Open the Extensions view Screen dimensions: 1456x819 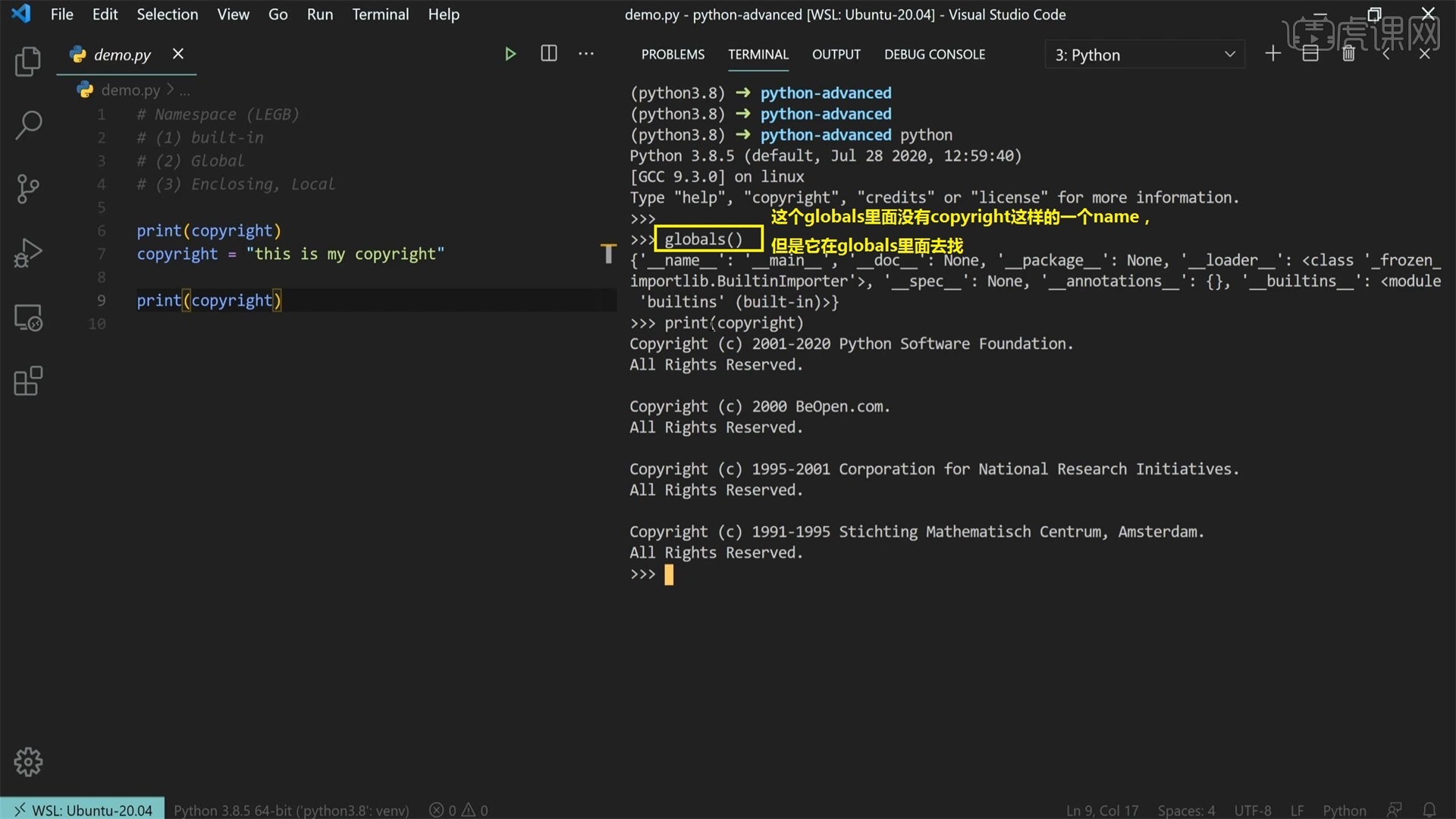(28, 381)
